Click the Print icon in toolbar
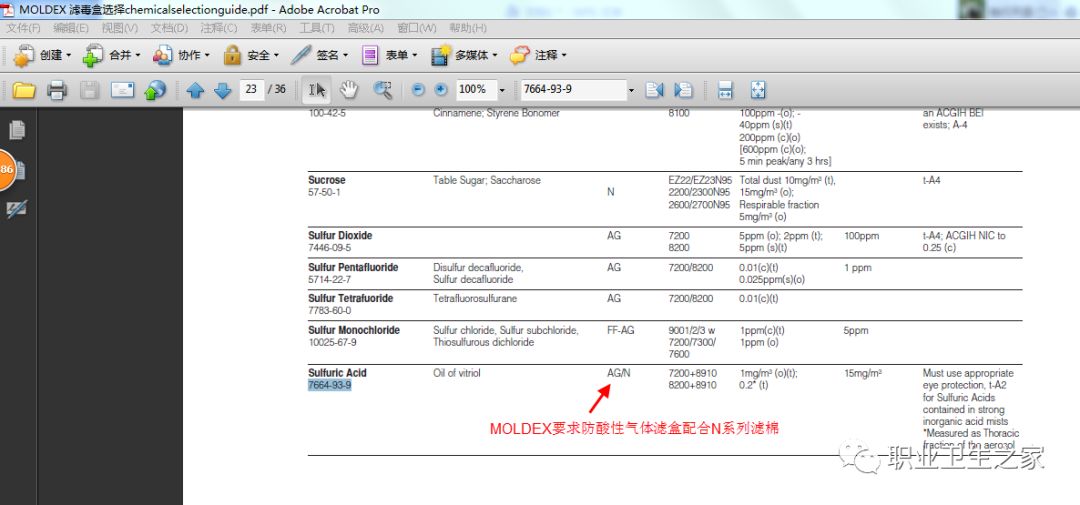This screenshot has height=505, width=1080. pyautogui.click(x=57, y=90)
